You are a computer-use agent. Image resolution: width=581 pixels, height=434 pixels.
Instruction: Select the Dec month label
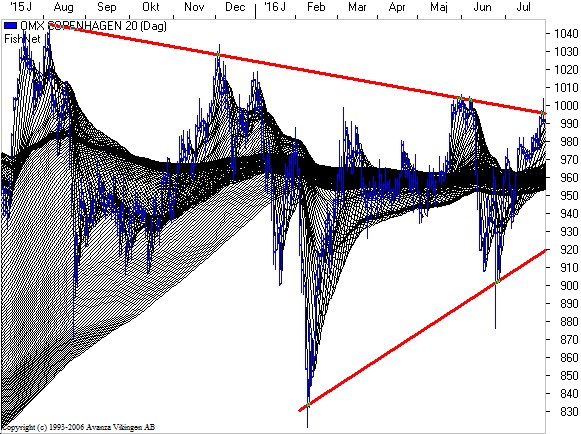(235, 7)
